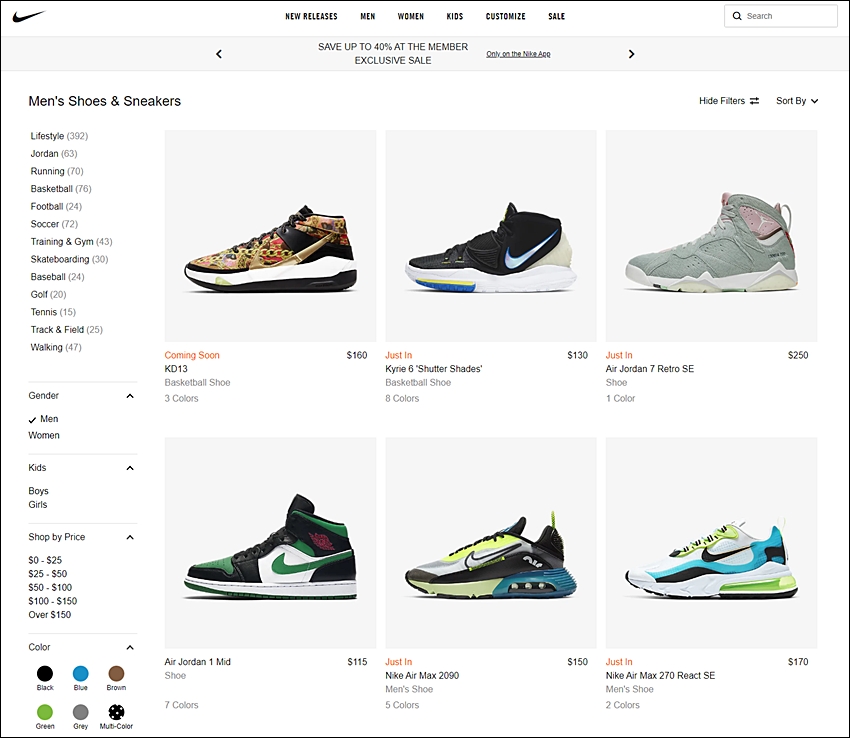Collapse the Gender filter section
Screen dimensions: 850x738
click(x=130, y=396)
